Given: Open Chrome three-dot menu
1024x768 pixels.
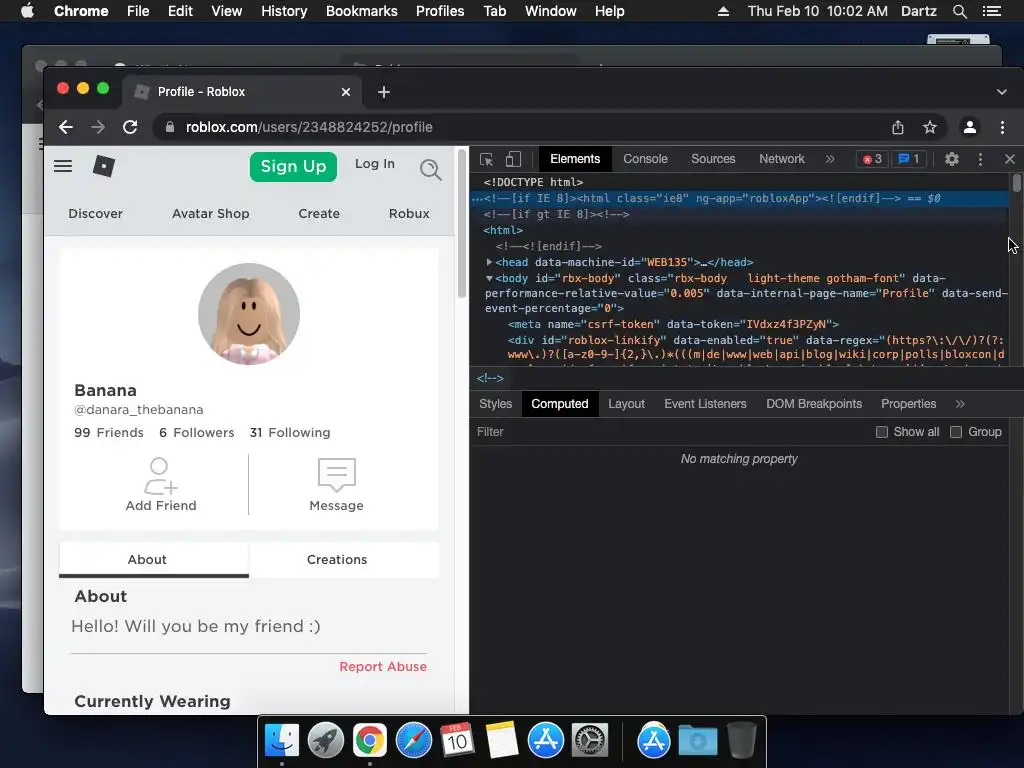Looking at the screenshot, I should point(1002,127).
